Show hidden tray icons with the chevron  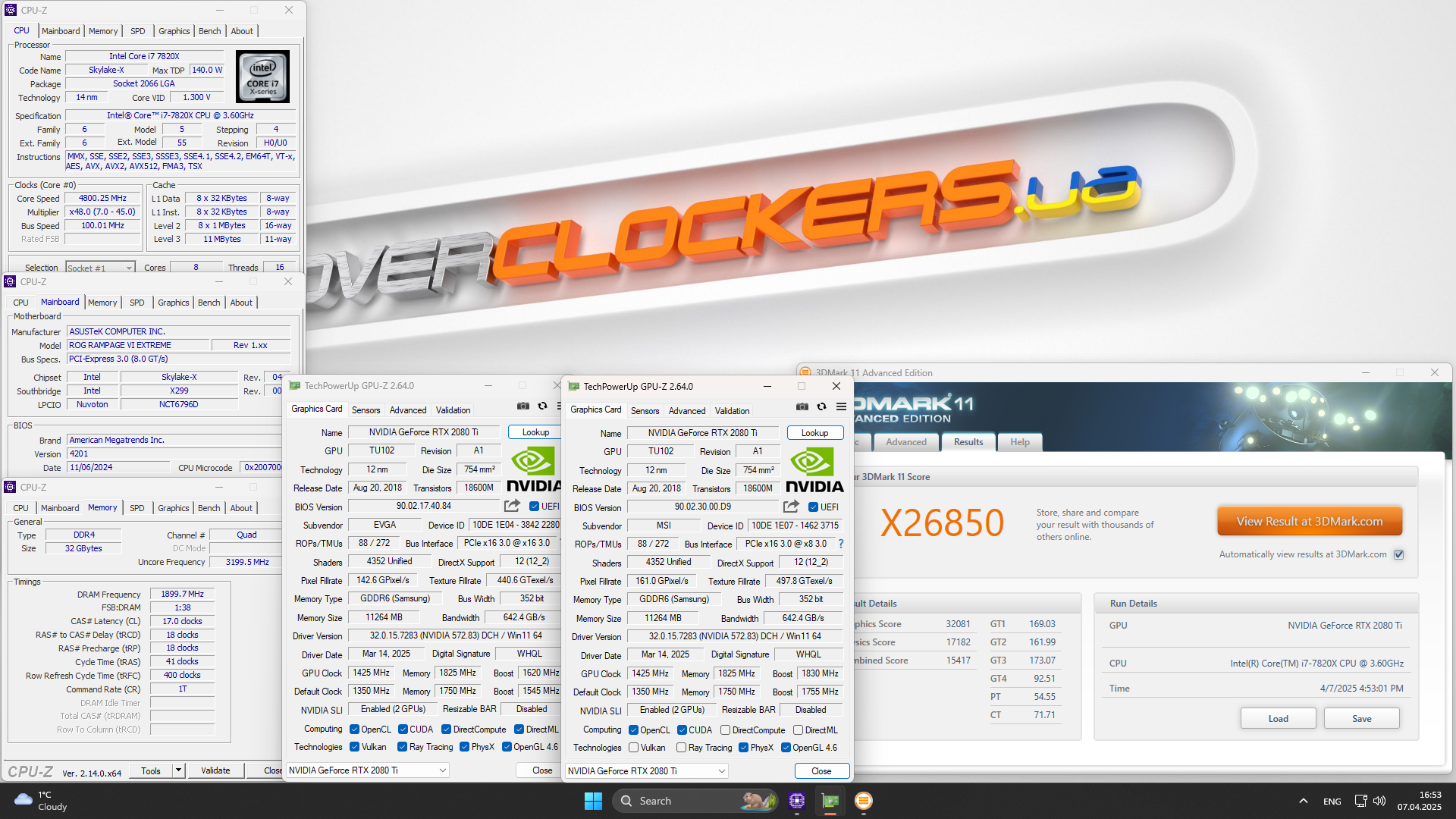1303,801
